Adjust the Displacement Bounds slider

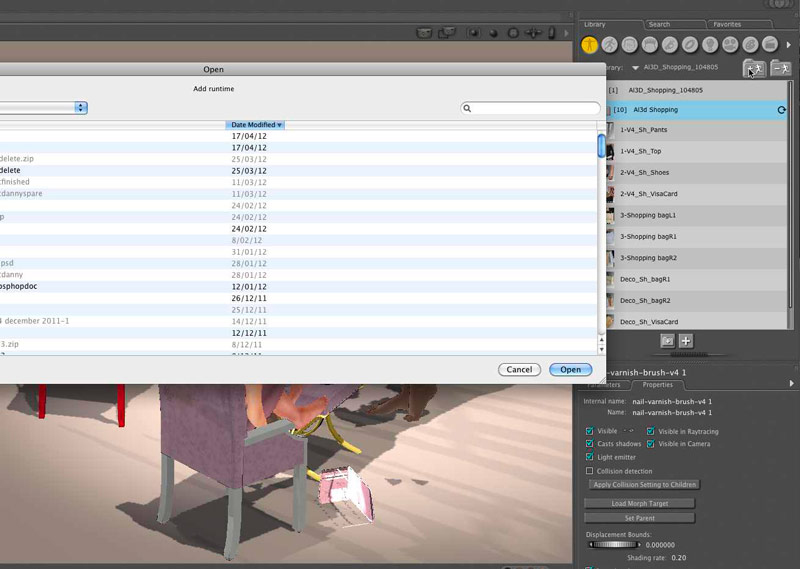click(x=614, y=545)
